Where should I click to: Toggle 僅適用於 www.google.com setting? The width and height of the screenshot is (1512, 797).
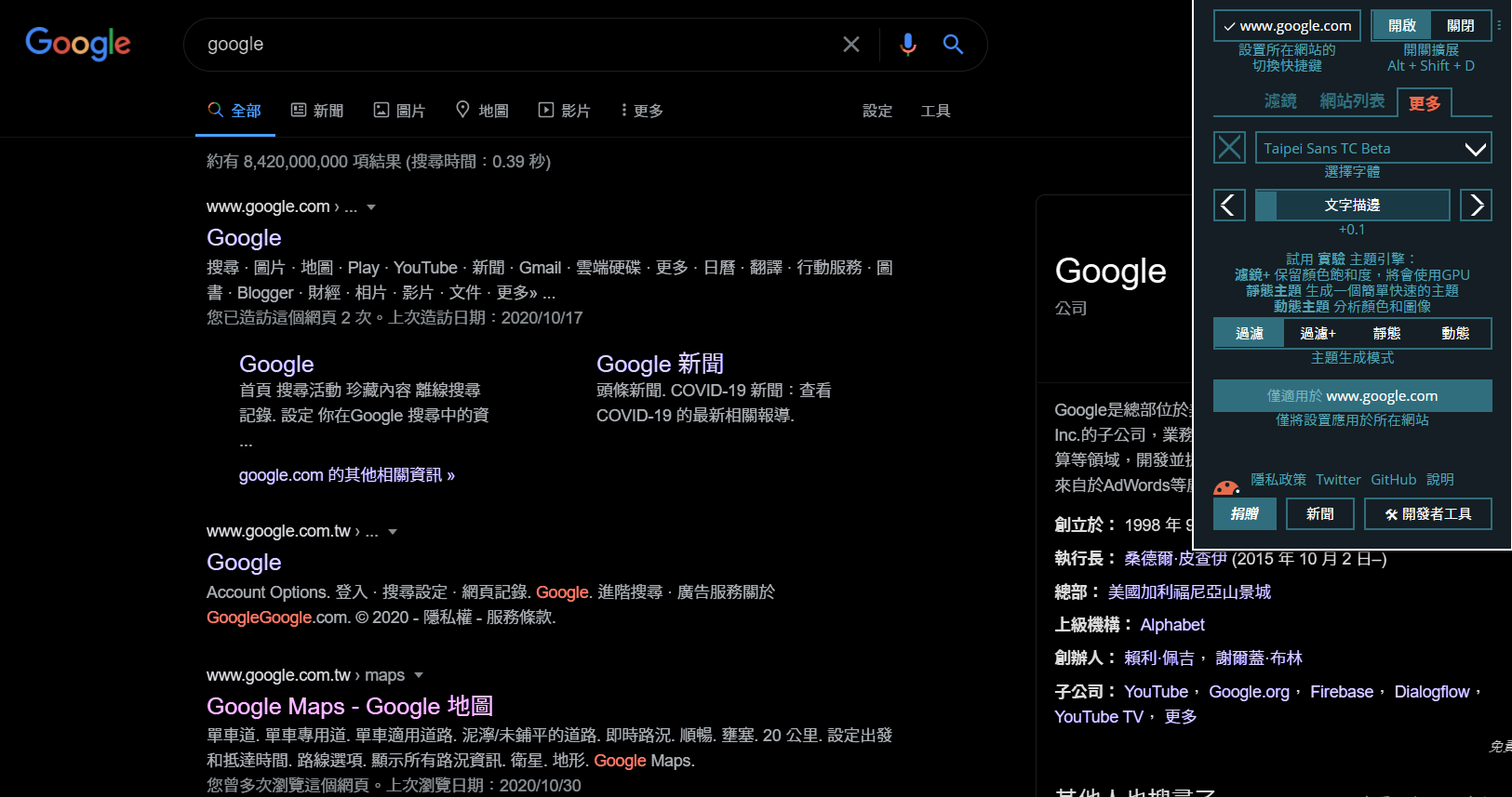1352,395
